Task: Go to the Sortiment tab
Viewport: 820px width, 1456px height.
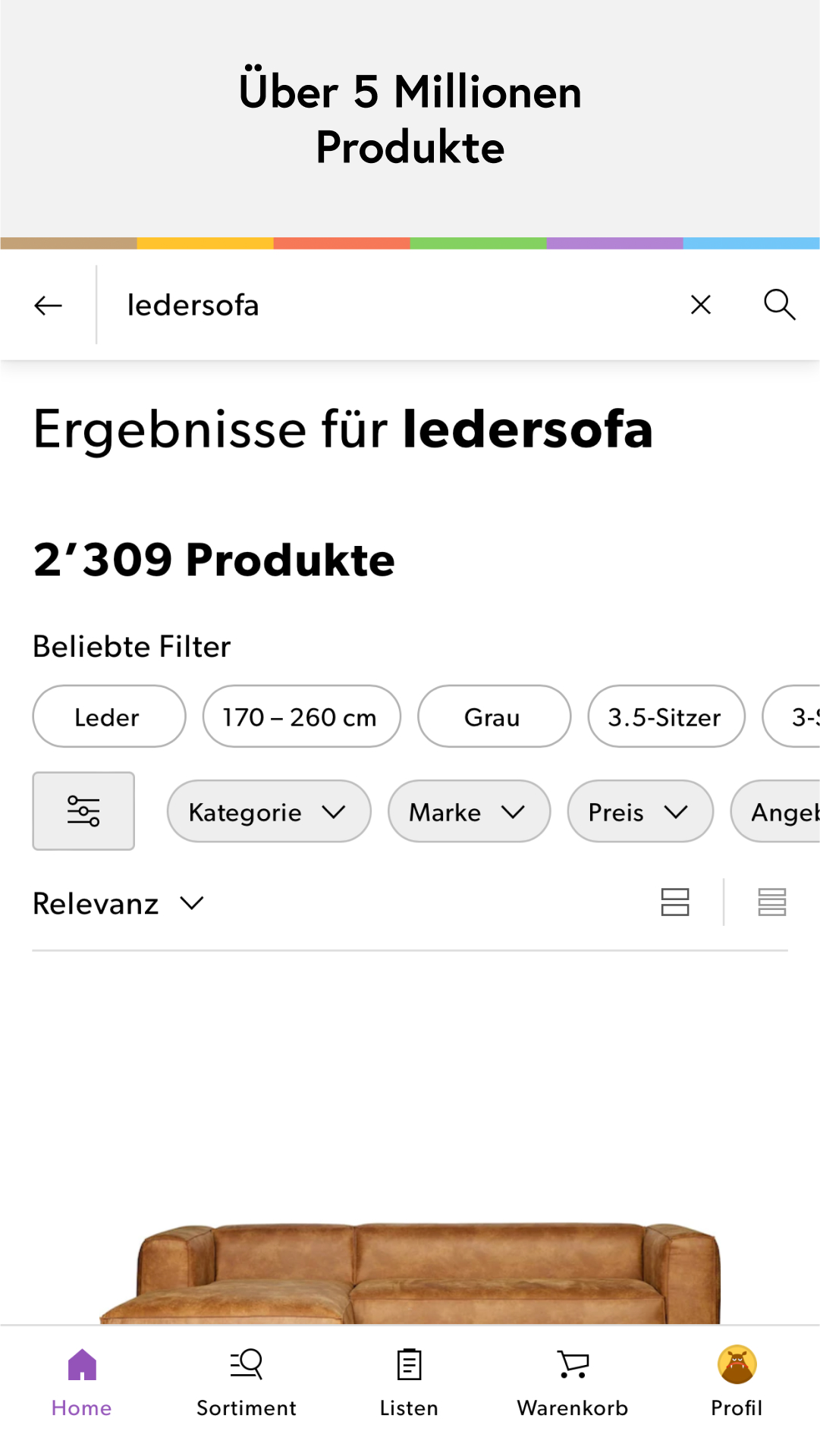Action: 247,1383
